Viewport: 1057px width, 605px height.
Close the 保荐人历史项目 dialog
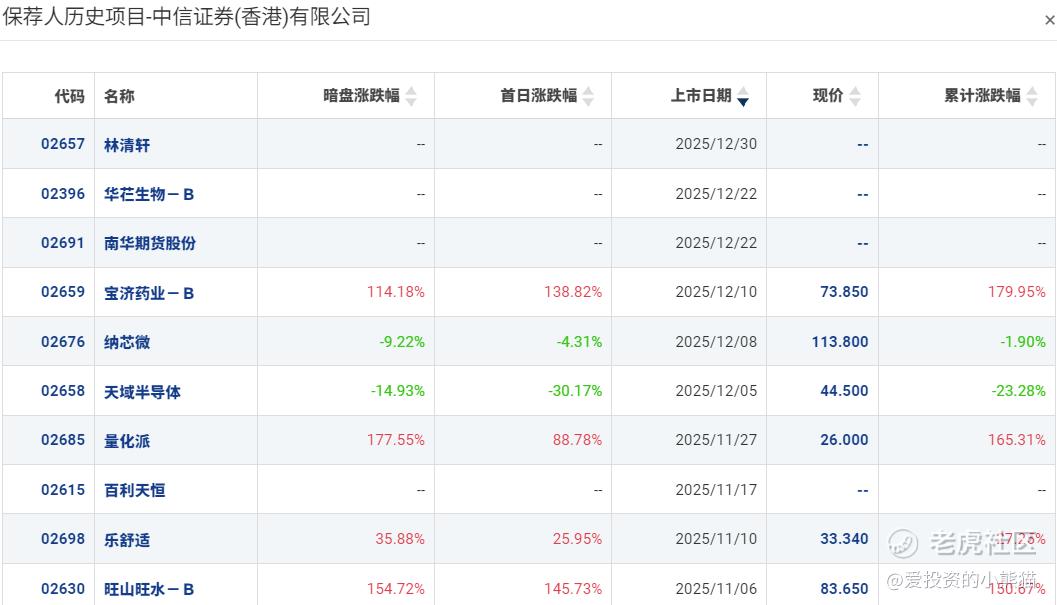pos(1049,20)
